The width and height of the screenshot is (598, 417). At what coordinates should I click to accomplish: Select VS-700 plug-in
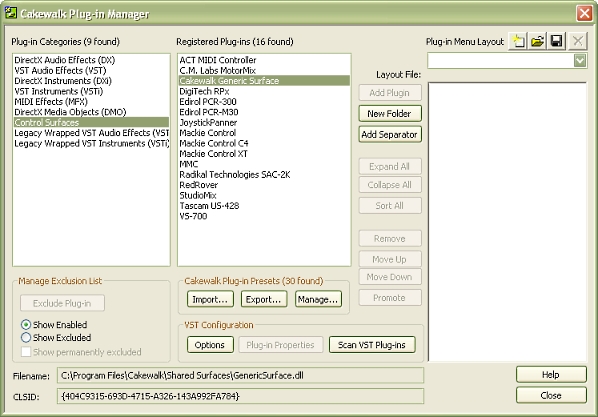pos(264,216)
